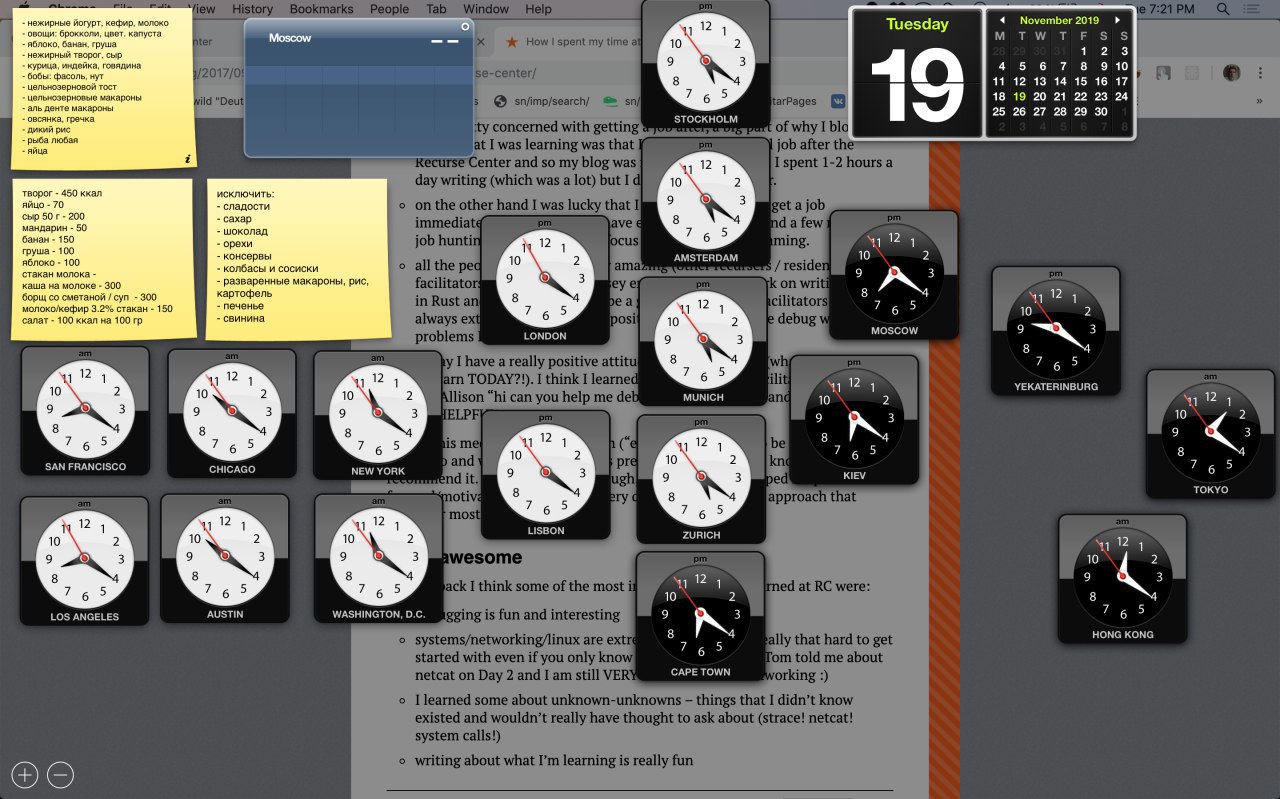Click the 'November 2019' calendar header
Screen dimensions: 1280x799
tap(1059, 20)
